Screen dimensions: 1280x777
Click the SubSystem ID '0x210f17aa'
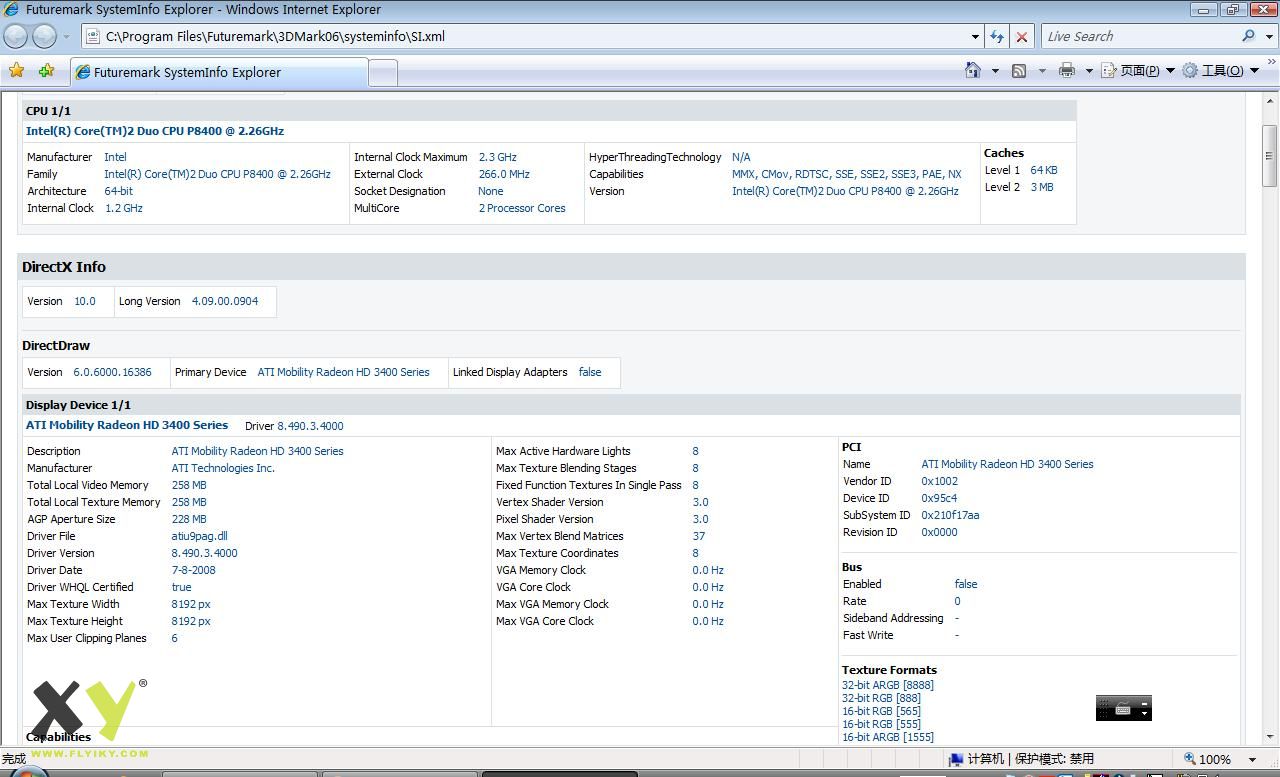[950, 515]
